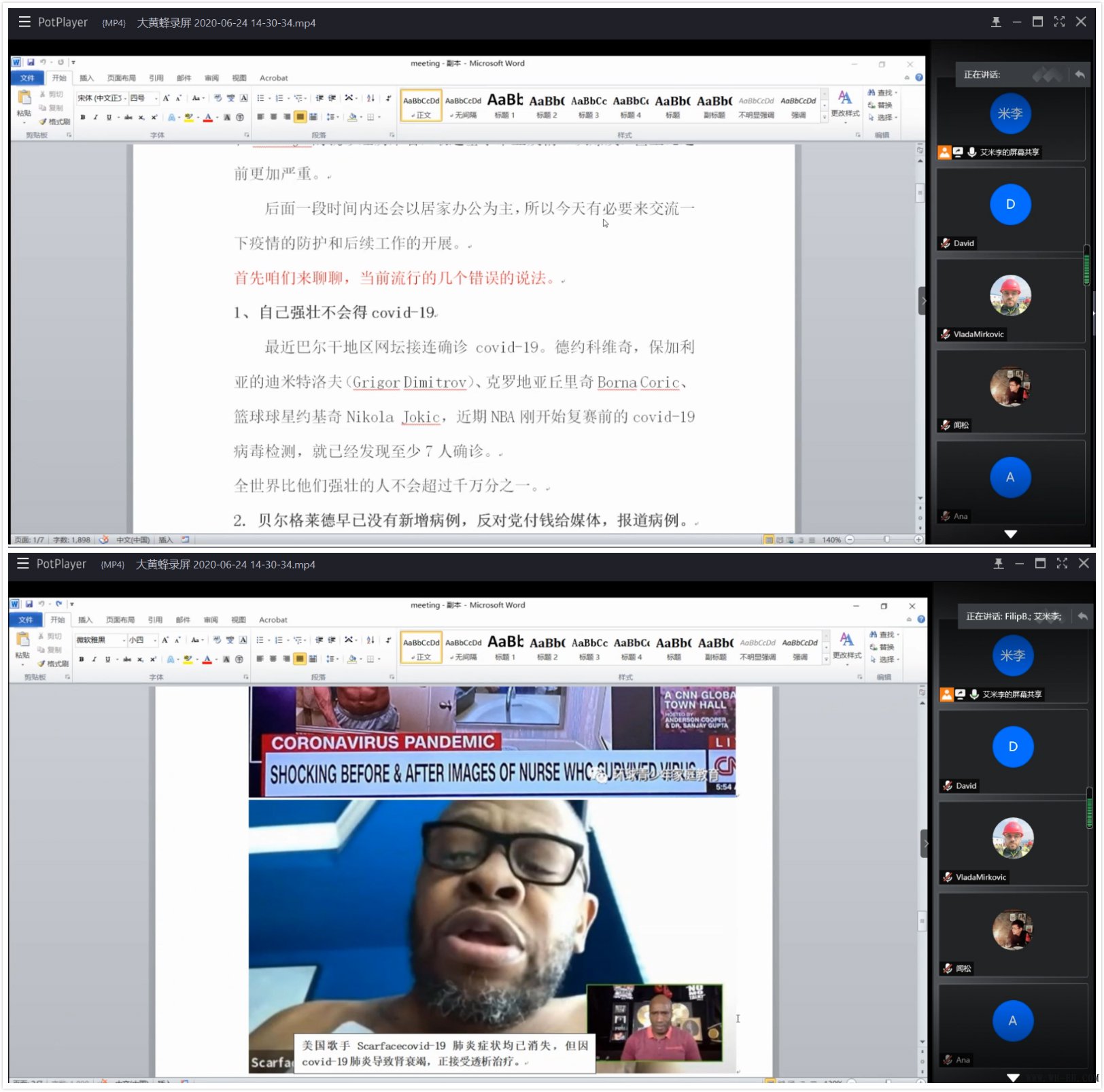Click 格式刷 format painter in upper Word ribbon
Screen dimensions: 1104x1092
(55, 122)
